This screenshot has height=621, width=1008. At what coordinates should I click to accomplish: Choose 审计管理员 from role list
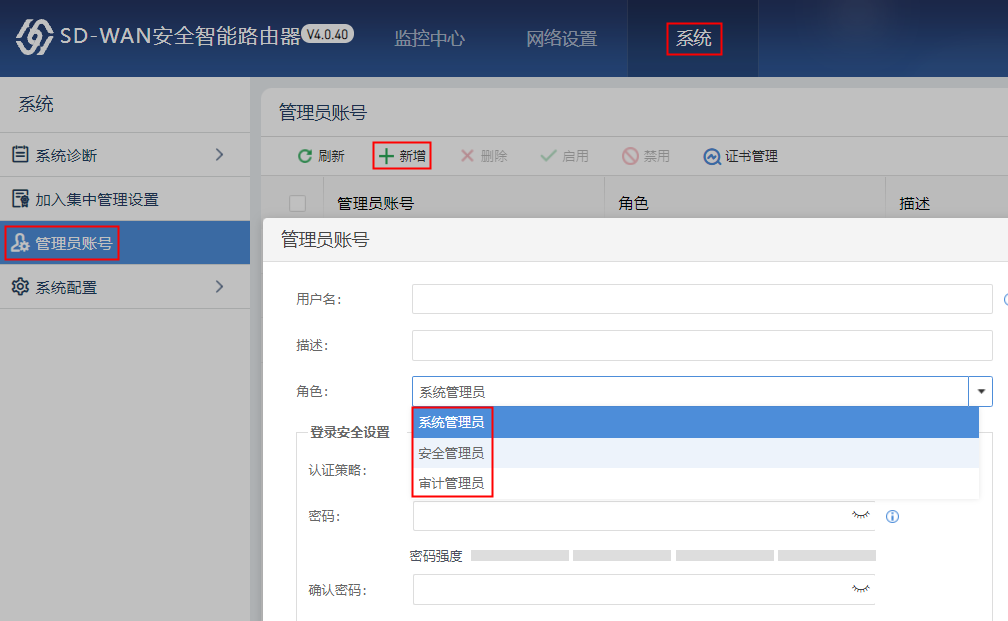pos(452,484)
